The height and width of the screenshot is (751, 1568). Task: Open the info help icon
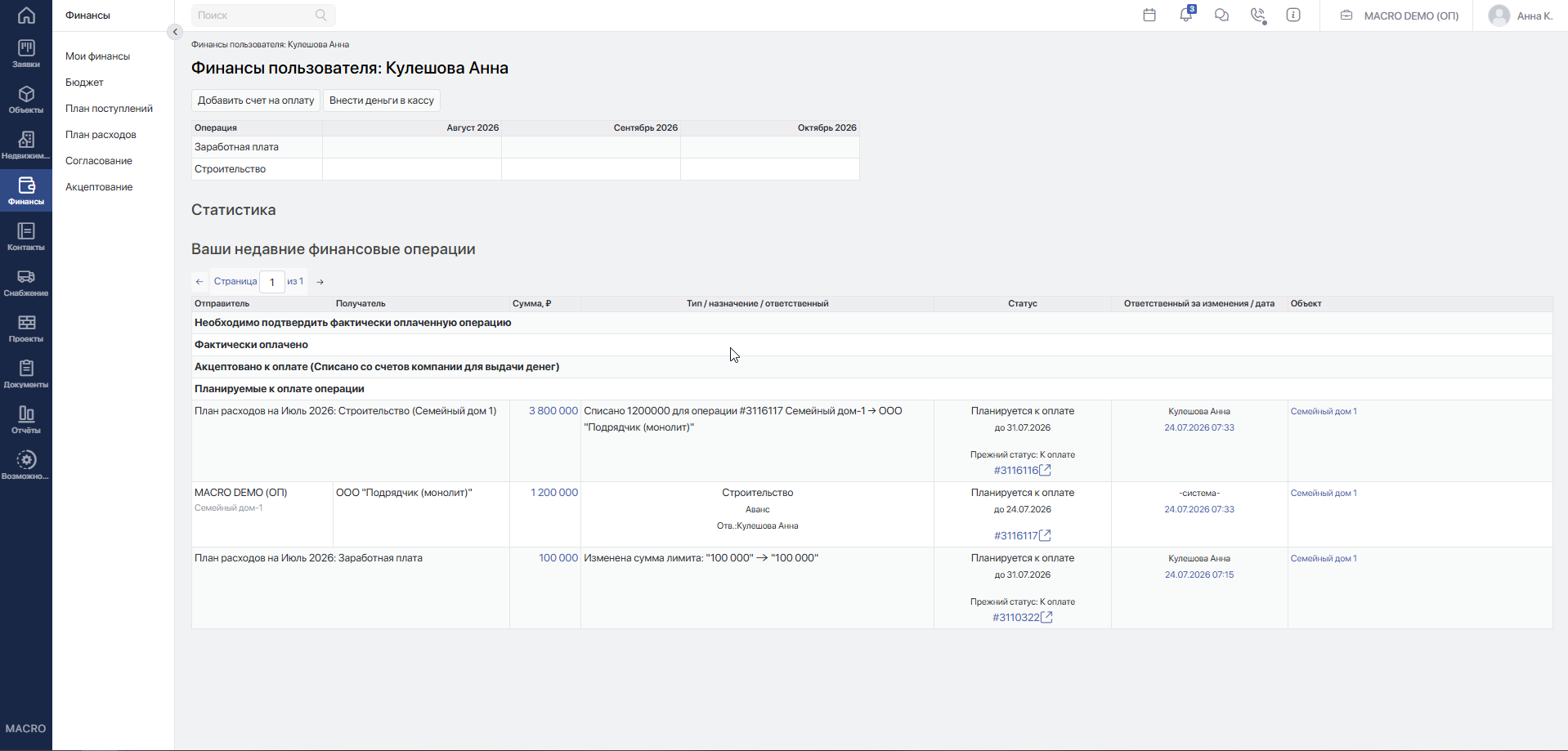[x=1293, y=15]
